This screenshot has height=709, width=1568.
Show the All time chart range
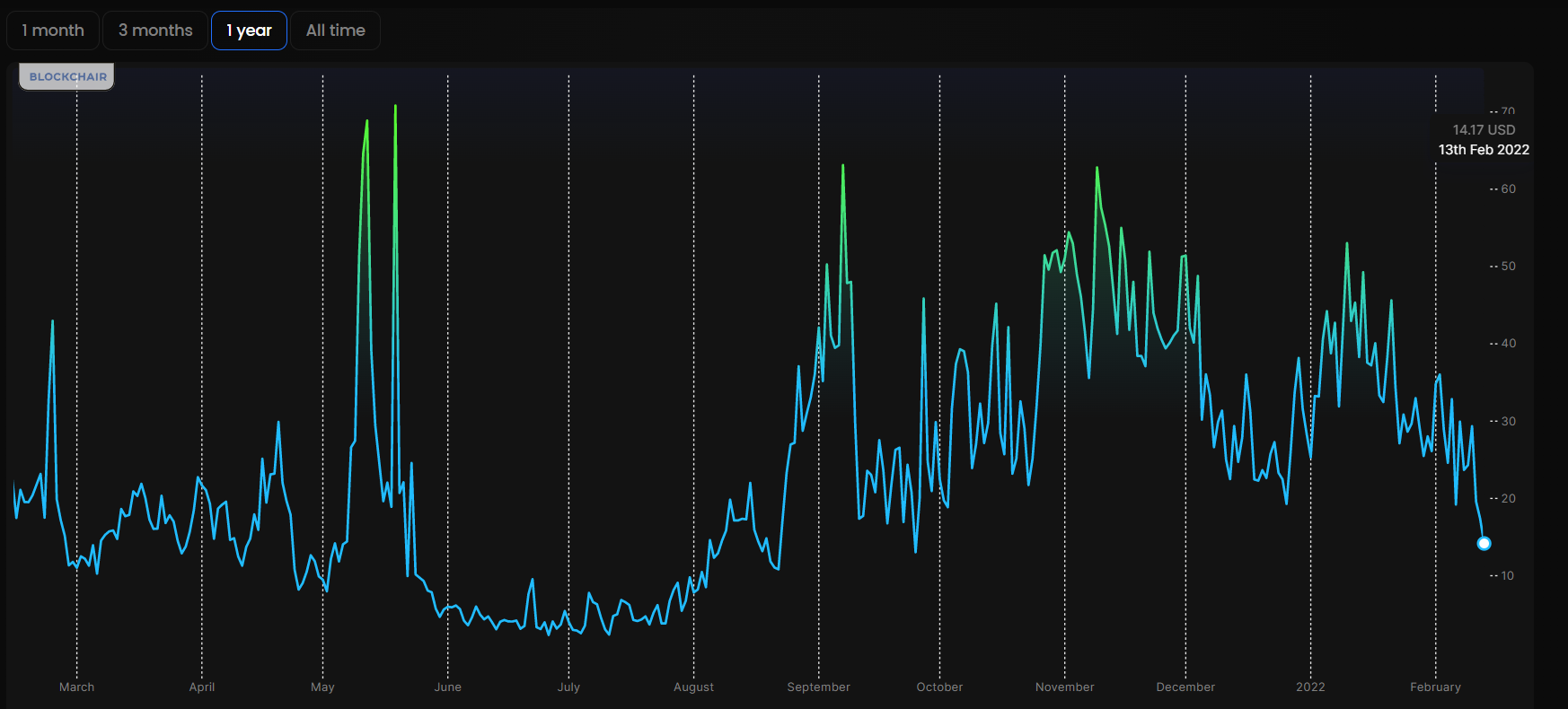click(x=335, y=31)
